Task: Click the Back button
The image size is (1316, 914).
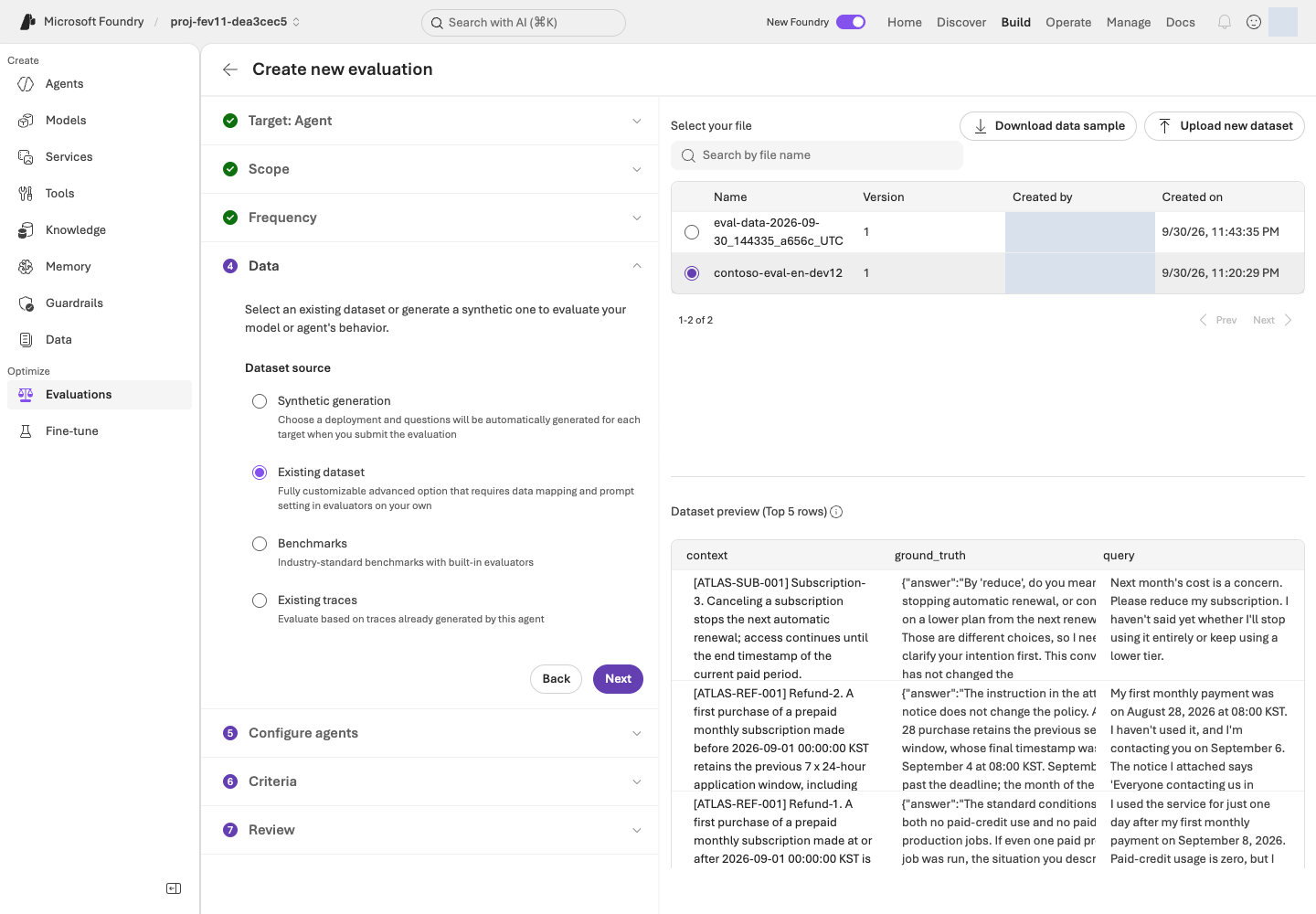Action: (x=556, y=679)
